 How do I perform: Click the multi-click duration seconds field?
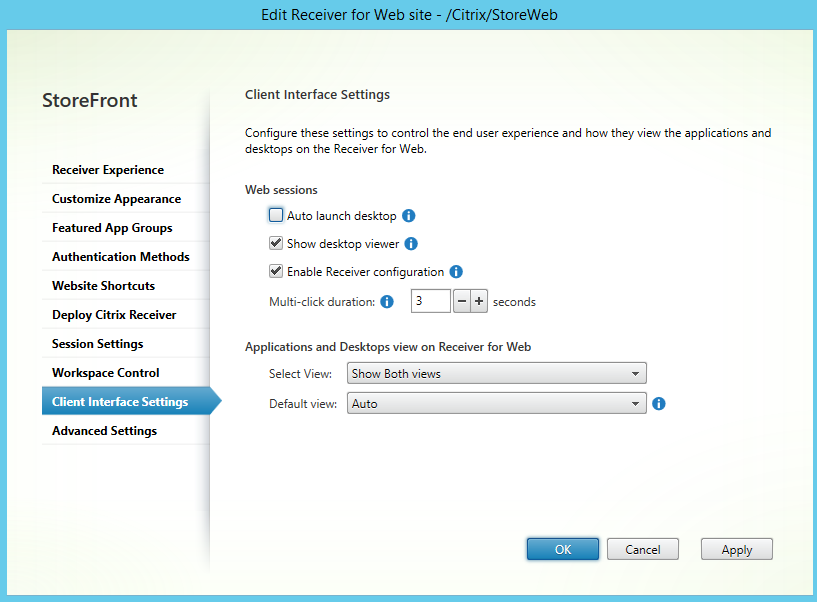click(431, 301)
